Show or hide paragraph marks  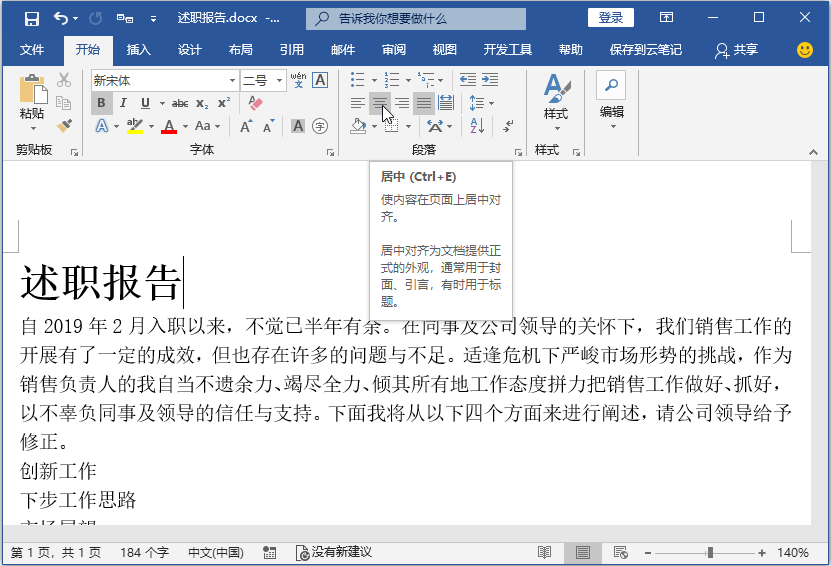click(x=508, y=126)
